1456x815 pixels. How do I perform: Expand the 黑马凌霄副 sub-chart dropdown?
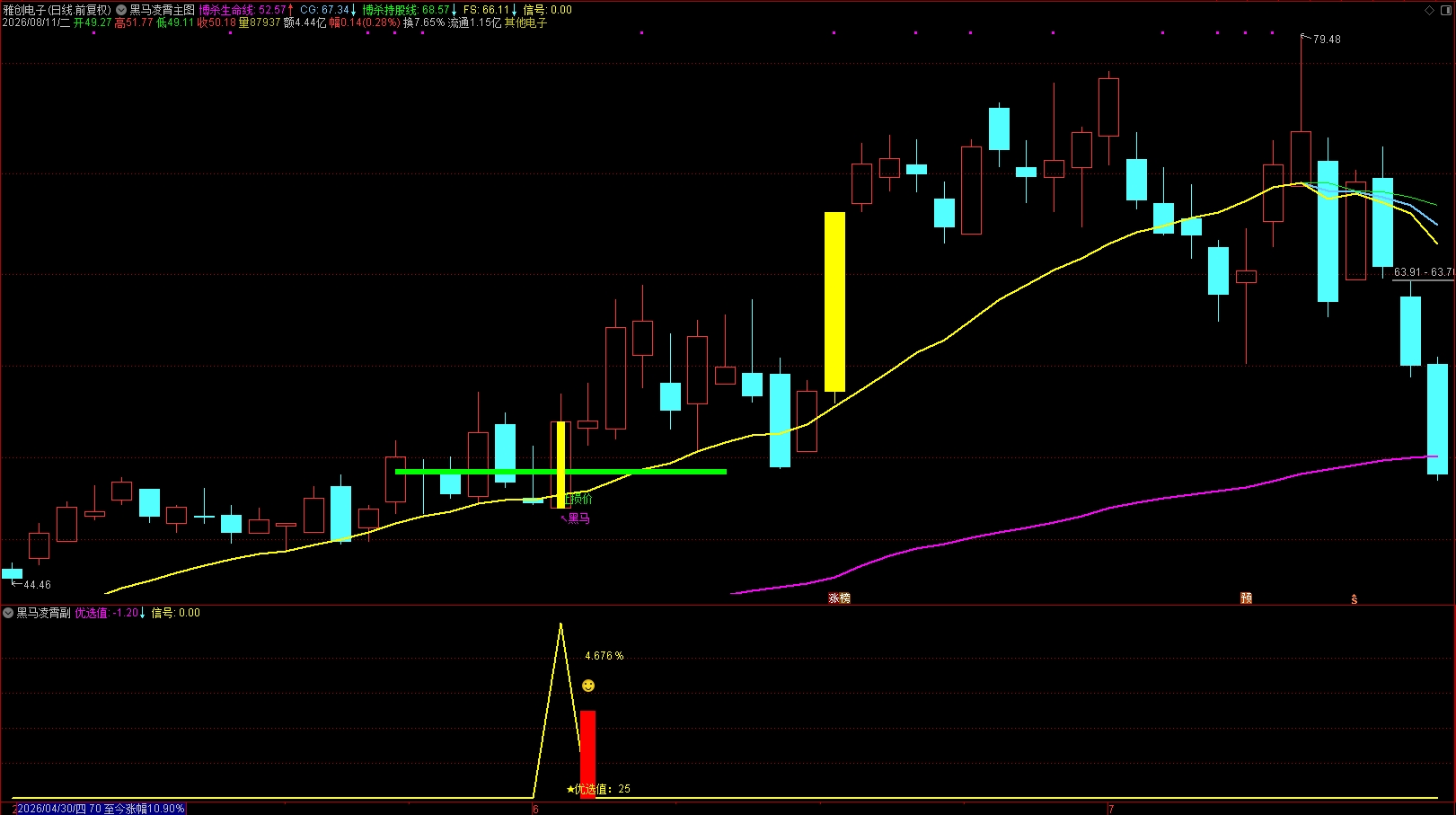[x=8, y=613]
